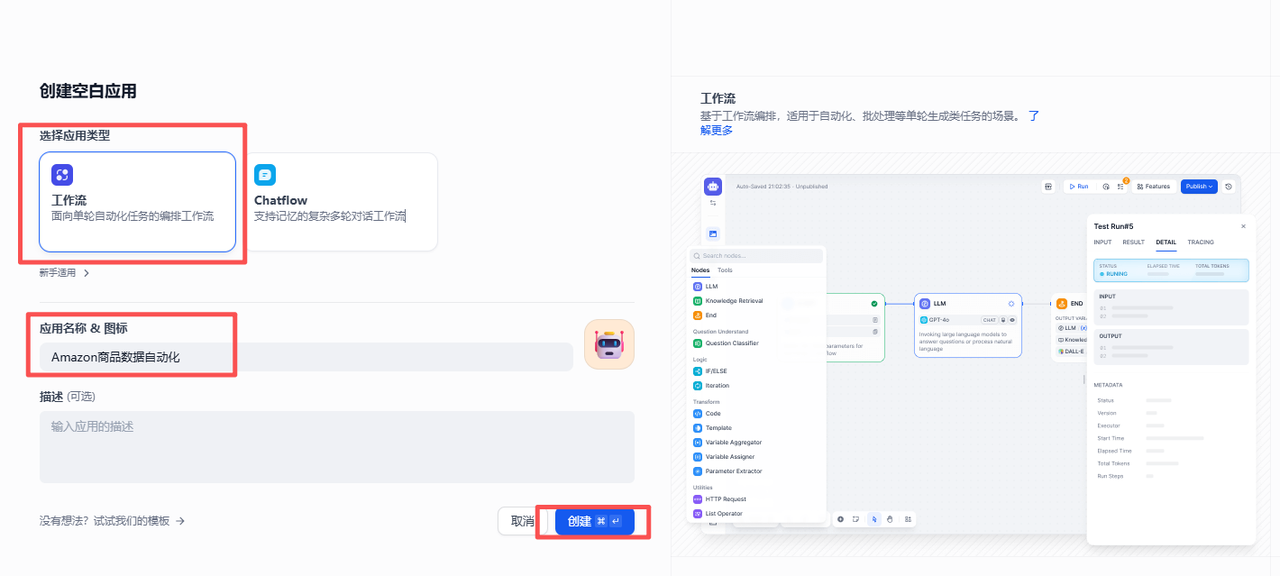Click organize nodes icon in bottom toolbar

click(908, 519)
